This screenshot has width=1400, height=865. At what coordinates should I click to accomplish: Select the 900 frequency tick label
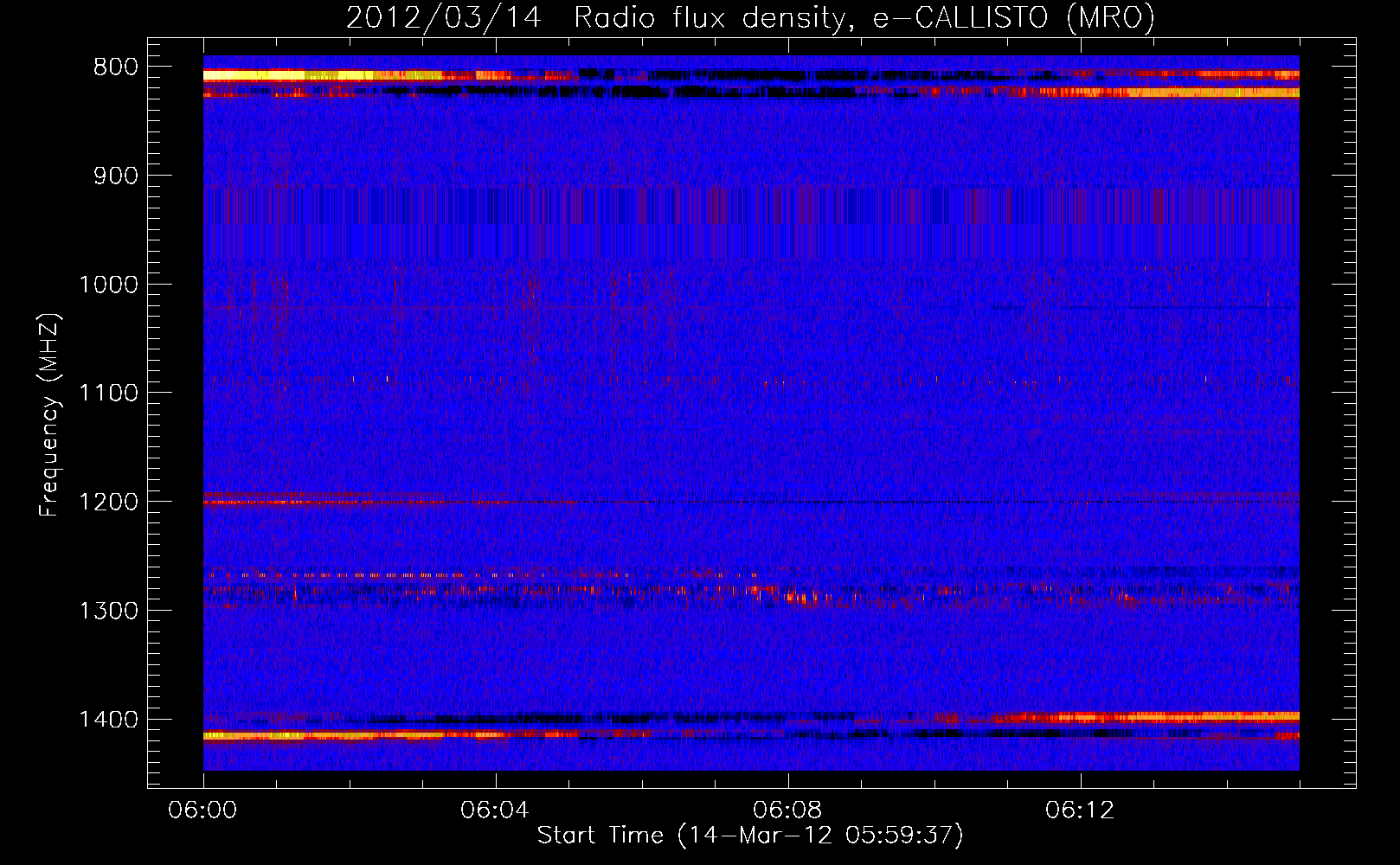pos(114,176)
